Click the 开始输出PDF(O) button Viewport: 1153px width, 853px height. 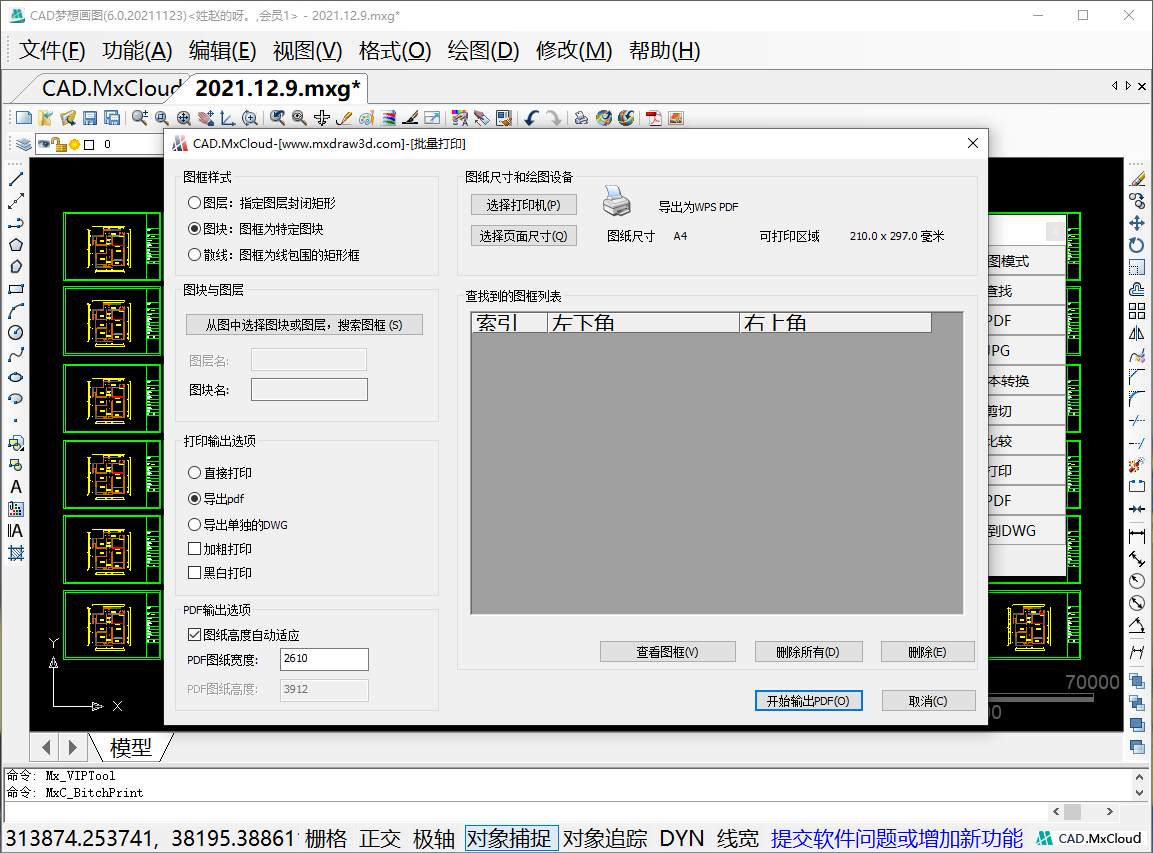point(808,701)
